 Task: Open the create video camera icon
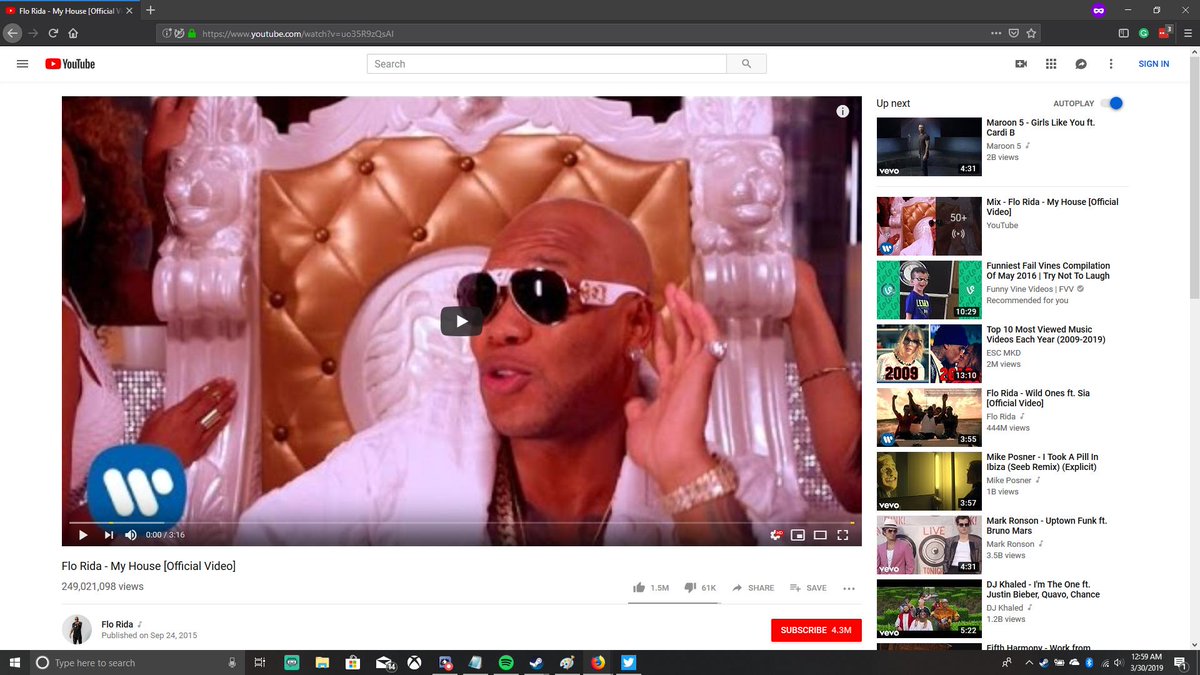(x=1021, y=64)
